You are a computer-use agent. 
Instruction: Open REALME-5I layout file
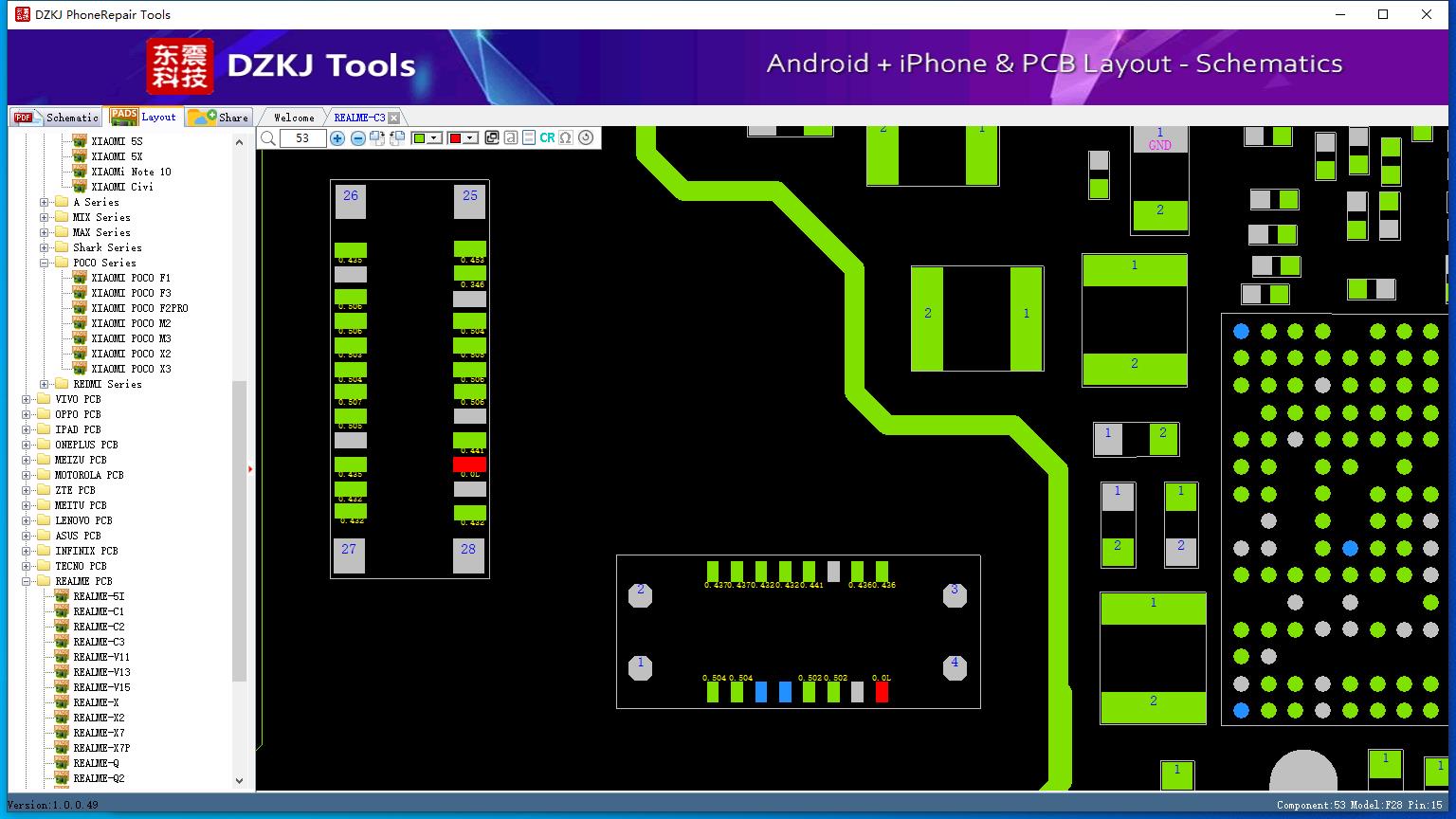(x=99, y=596)
